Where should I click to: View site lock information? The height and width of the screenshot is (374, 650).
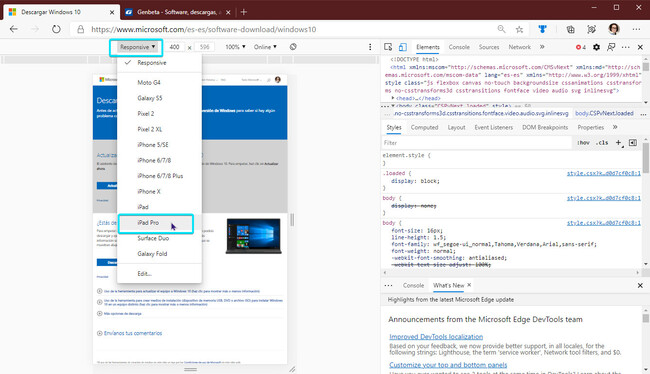(x=80, y=29)
